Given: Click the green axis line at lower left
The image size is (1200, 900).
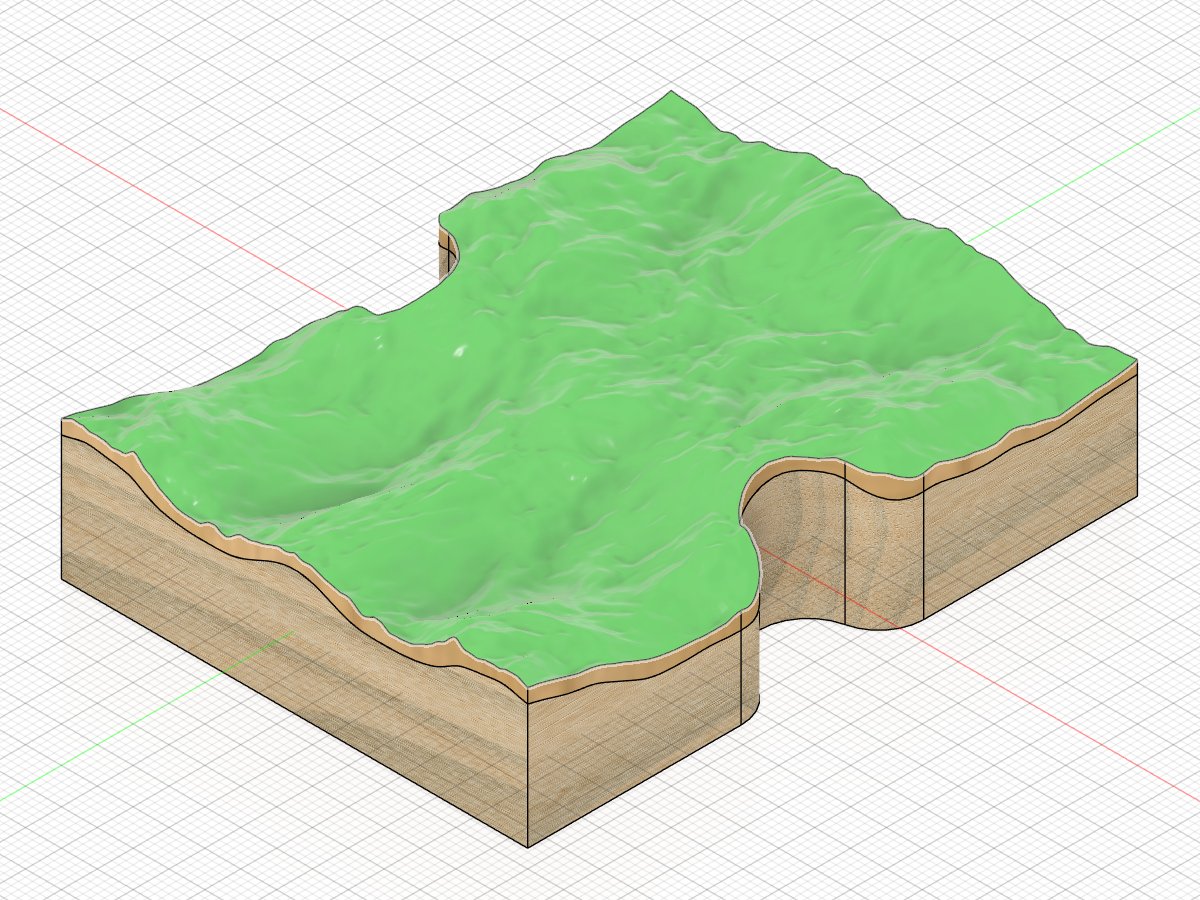Looking at the screenshot, I should point(150,715).
